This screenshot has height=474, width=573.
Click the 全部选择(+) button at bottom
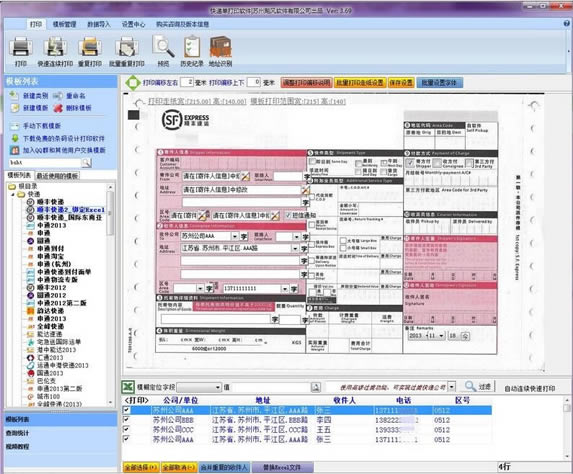tap(141, 467)
